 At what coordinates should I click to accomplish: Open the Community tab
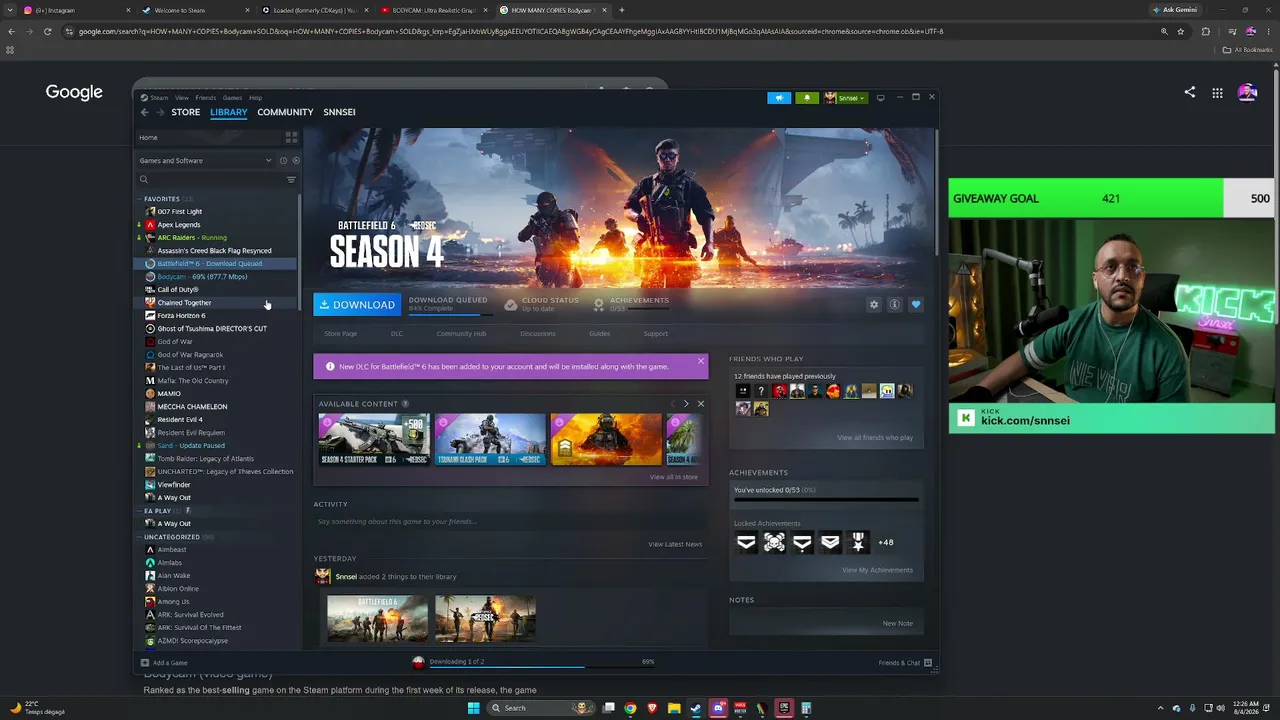point(285,112)
